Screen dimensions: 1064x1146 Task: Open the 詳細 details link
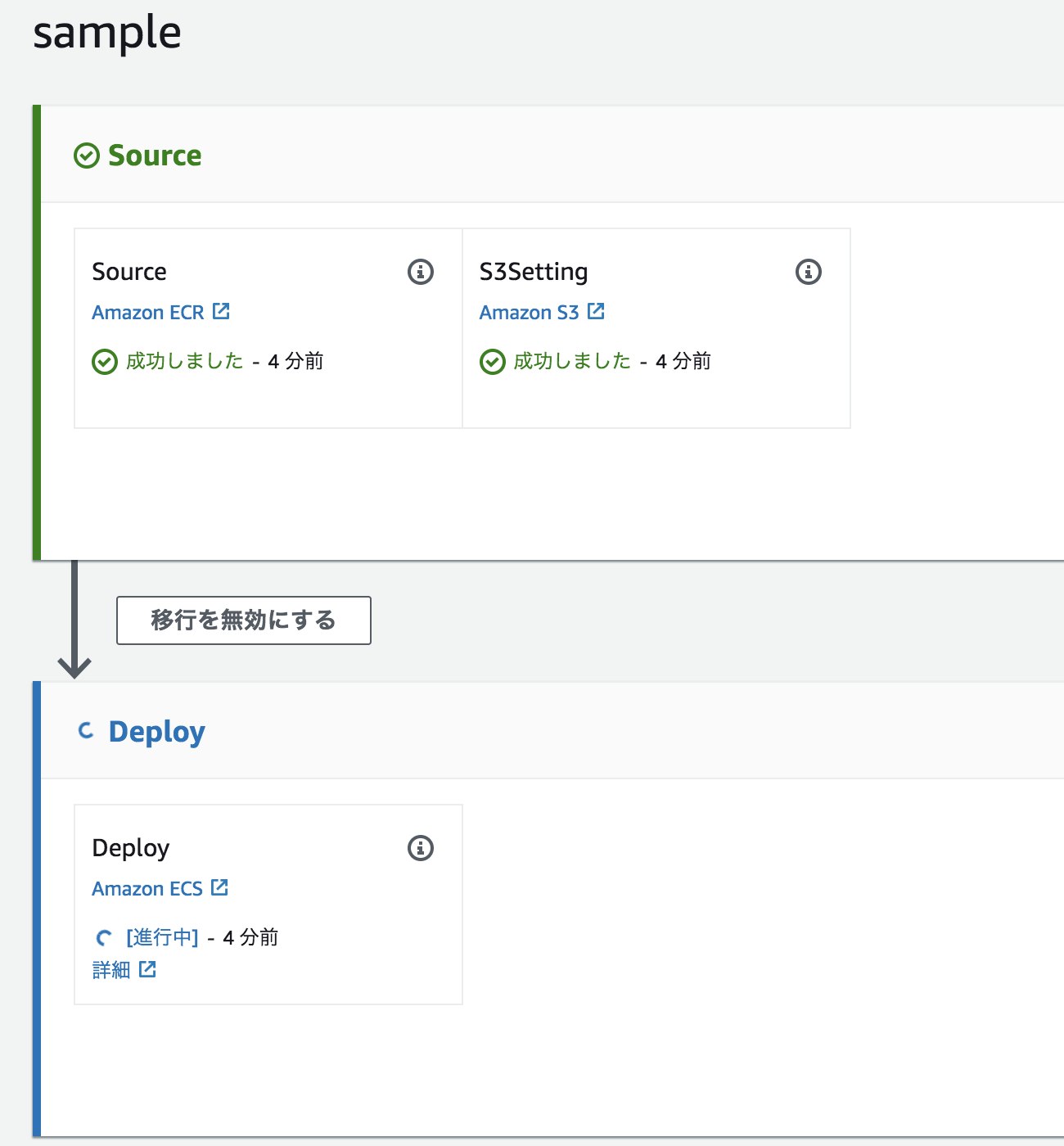click(111, 970)
